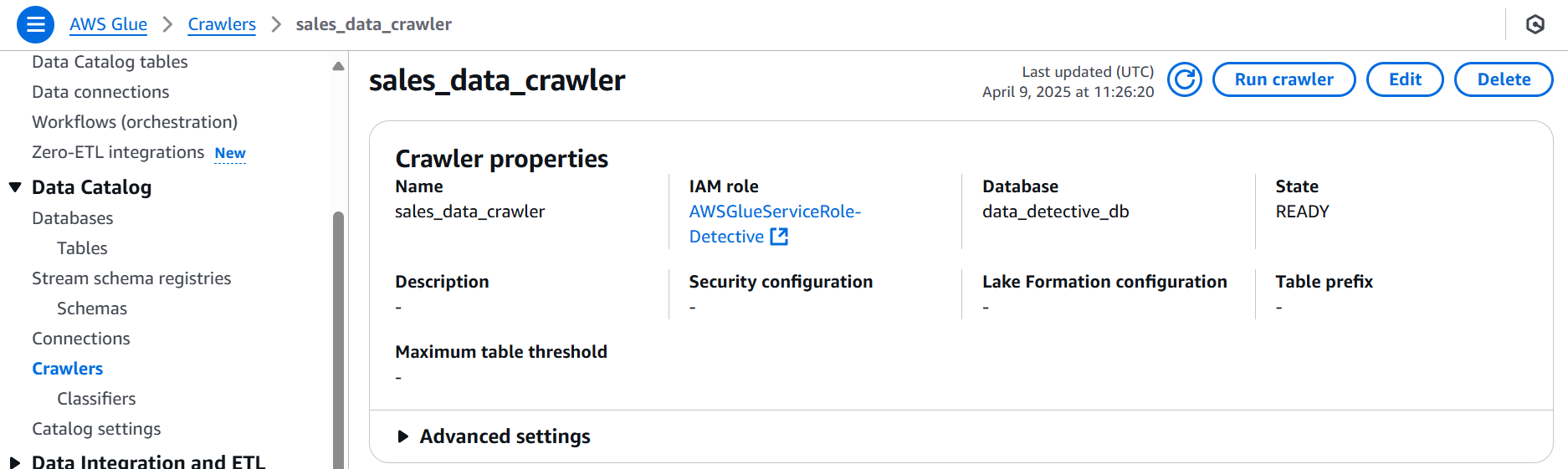The height and width of the screenshot is (469, 1568).
Task: Navigate to Crawlers breadcrumb link
Action: tap(222, 24)
